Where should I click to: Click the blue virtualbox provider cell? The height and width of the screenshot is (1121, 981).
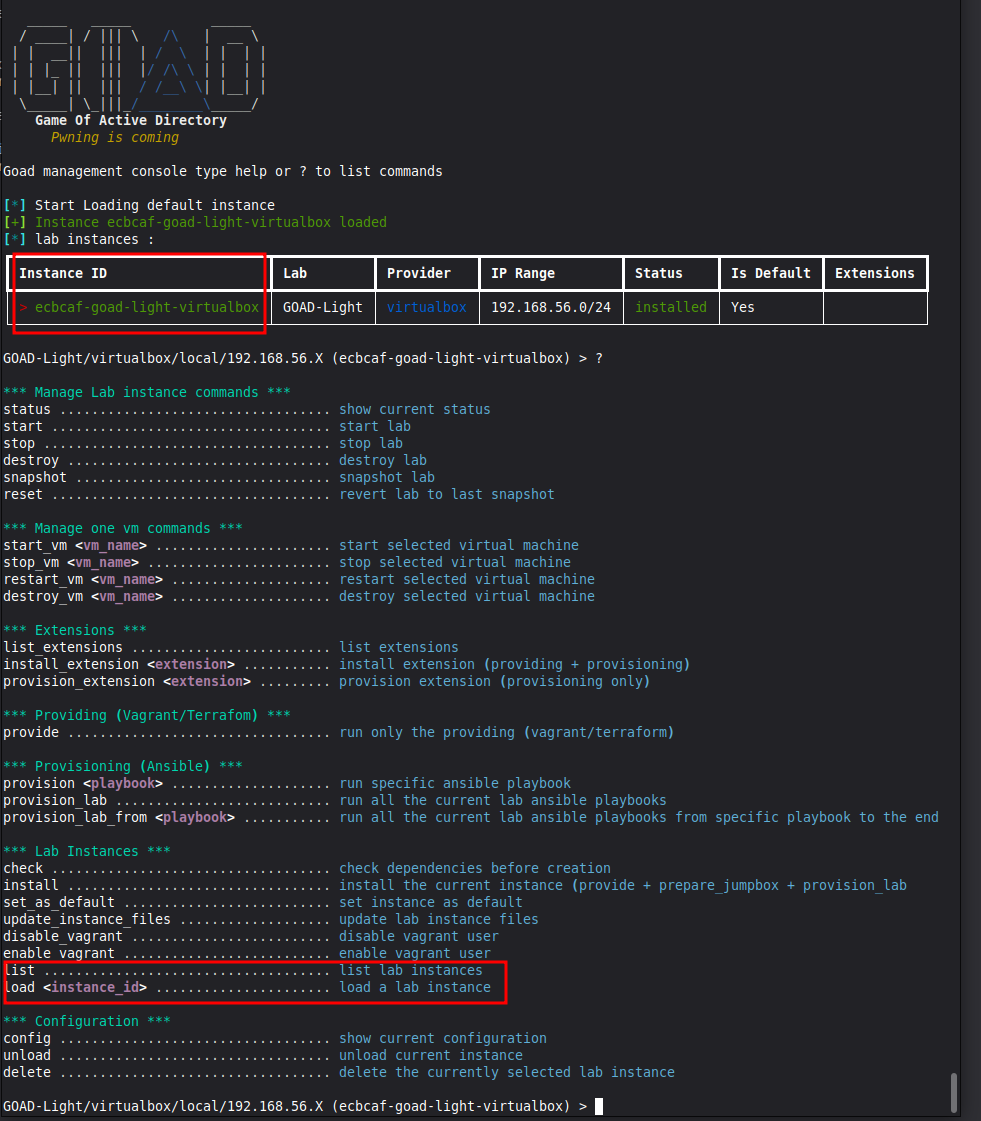[426, 307]
